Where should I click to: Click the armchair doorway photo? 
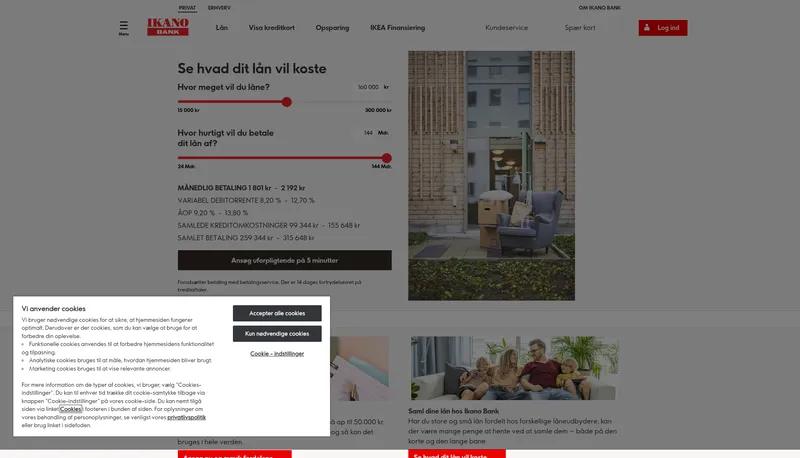click(491, 175)
